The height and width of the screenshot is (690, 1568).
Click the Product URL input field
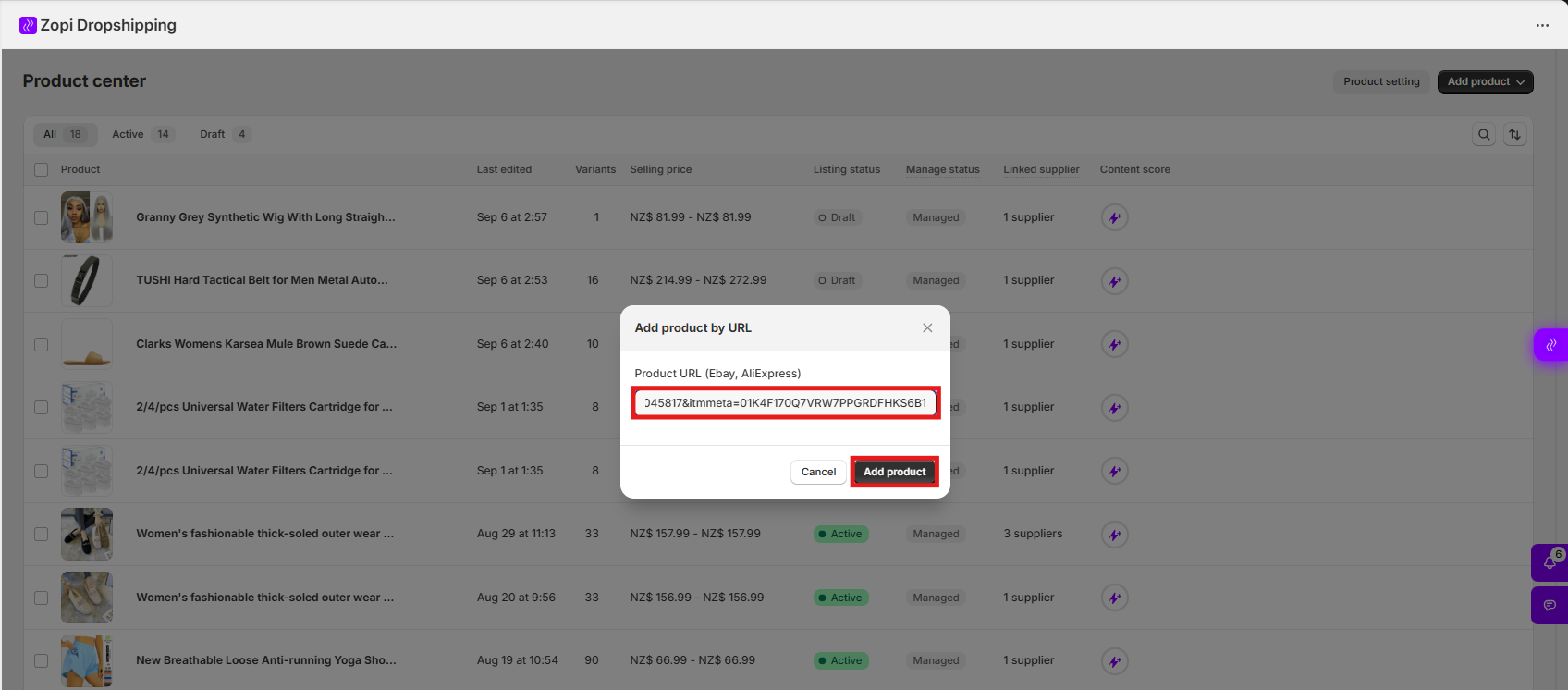(785, 403)
